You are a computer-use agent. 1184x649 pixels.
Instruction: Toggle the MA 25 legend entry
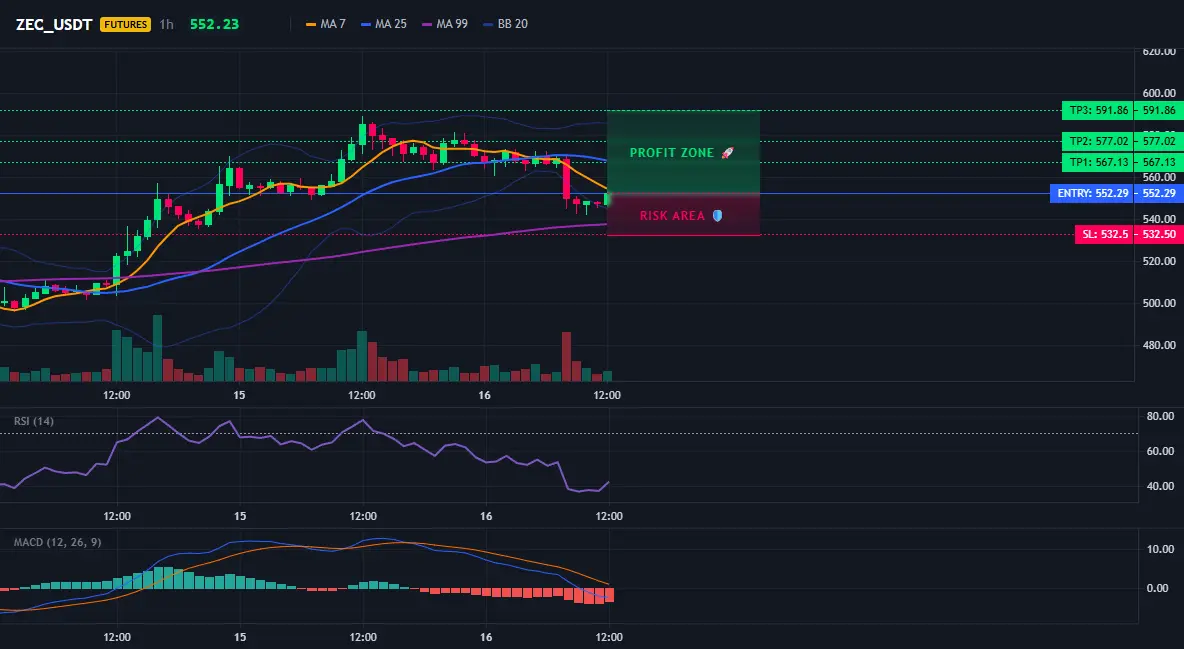coord(384,24)
